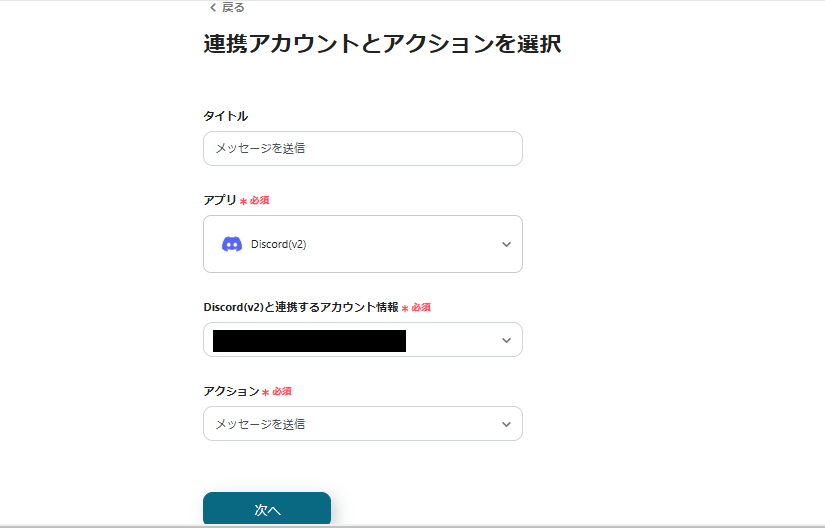This screenshot has width=825, height=528.
Task: Click the 必須 marker beside アクション
Action: coord(281,391)
